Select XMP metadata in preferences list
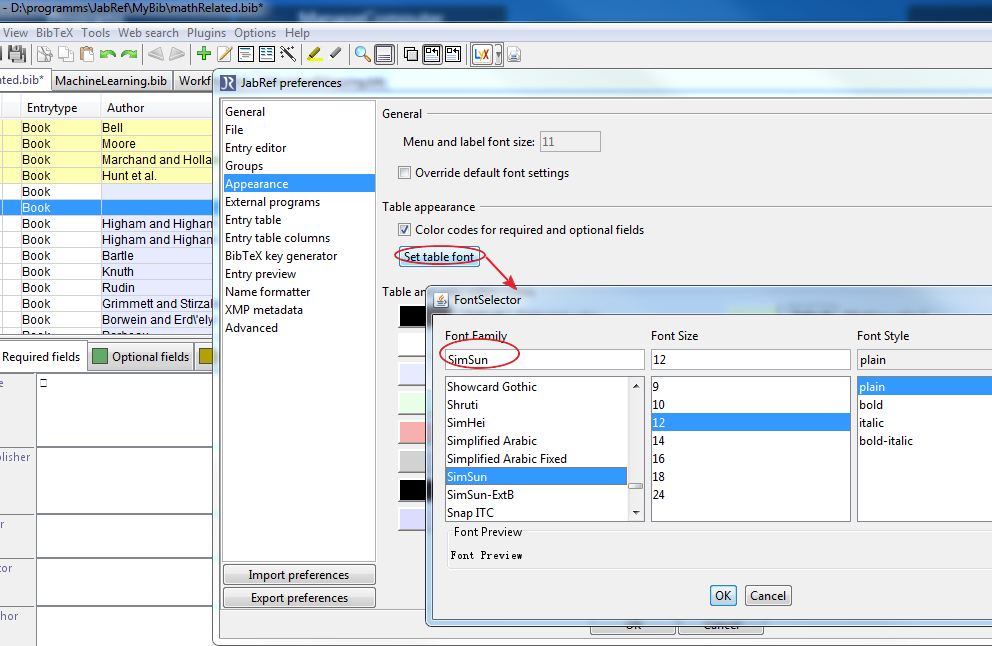Viewport: 992px width, 646px height. pos(299,310)
